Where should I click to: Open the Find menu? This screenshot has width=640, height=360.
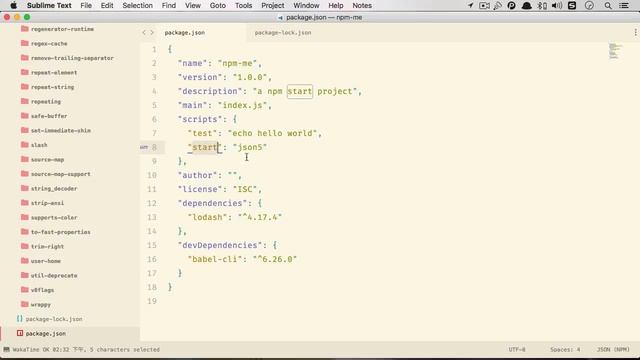click(x=169, y=5)
